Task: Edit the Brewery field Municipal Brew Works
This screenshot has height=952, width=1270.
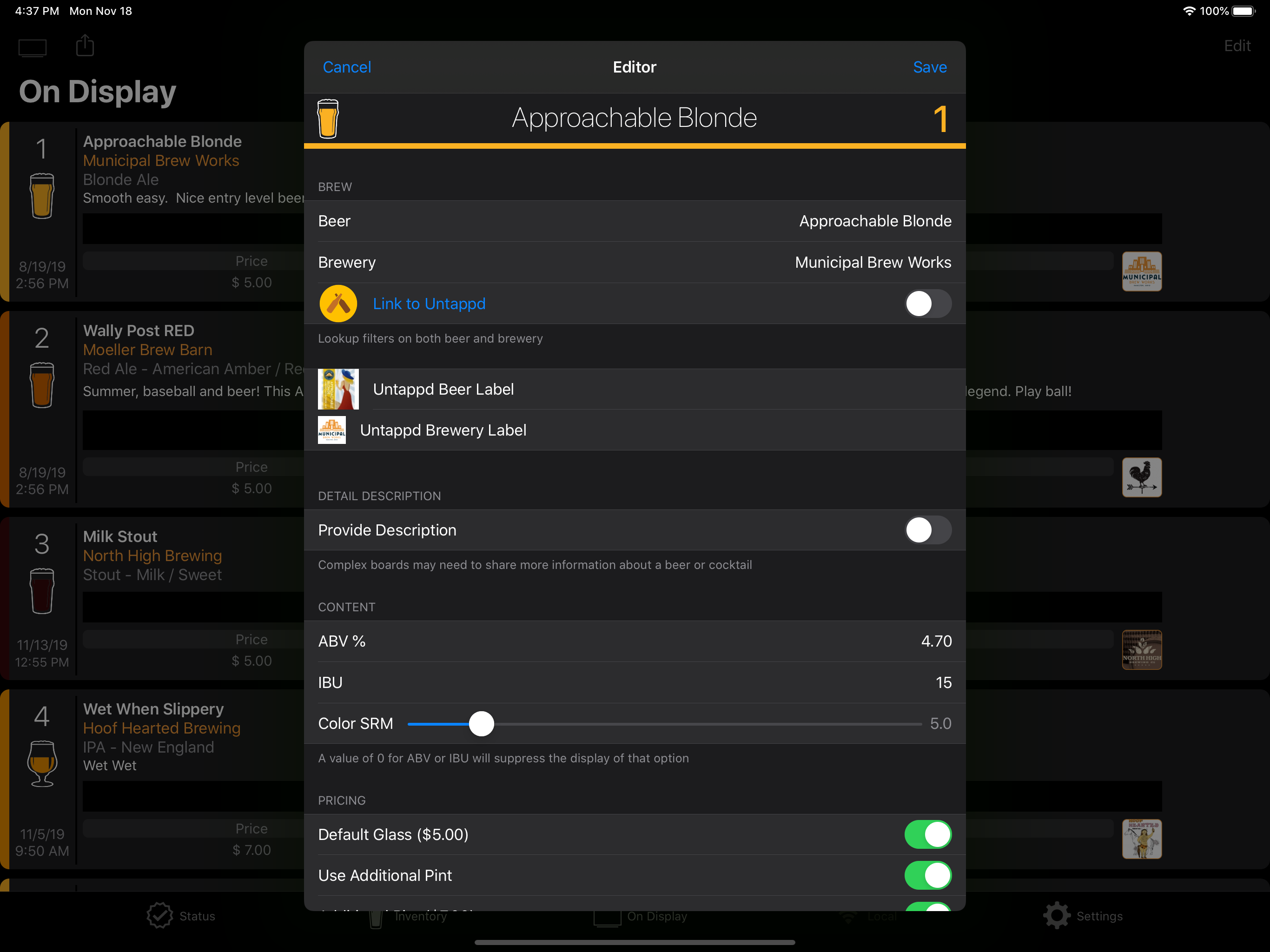Action: pos(873,262)
